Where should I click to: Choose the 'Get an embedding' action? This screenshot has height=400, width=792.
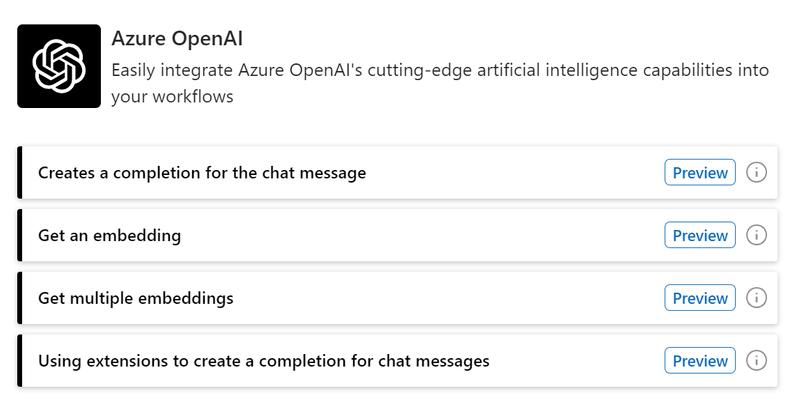(x=110, y=236)
